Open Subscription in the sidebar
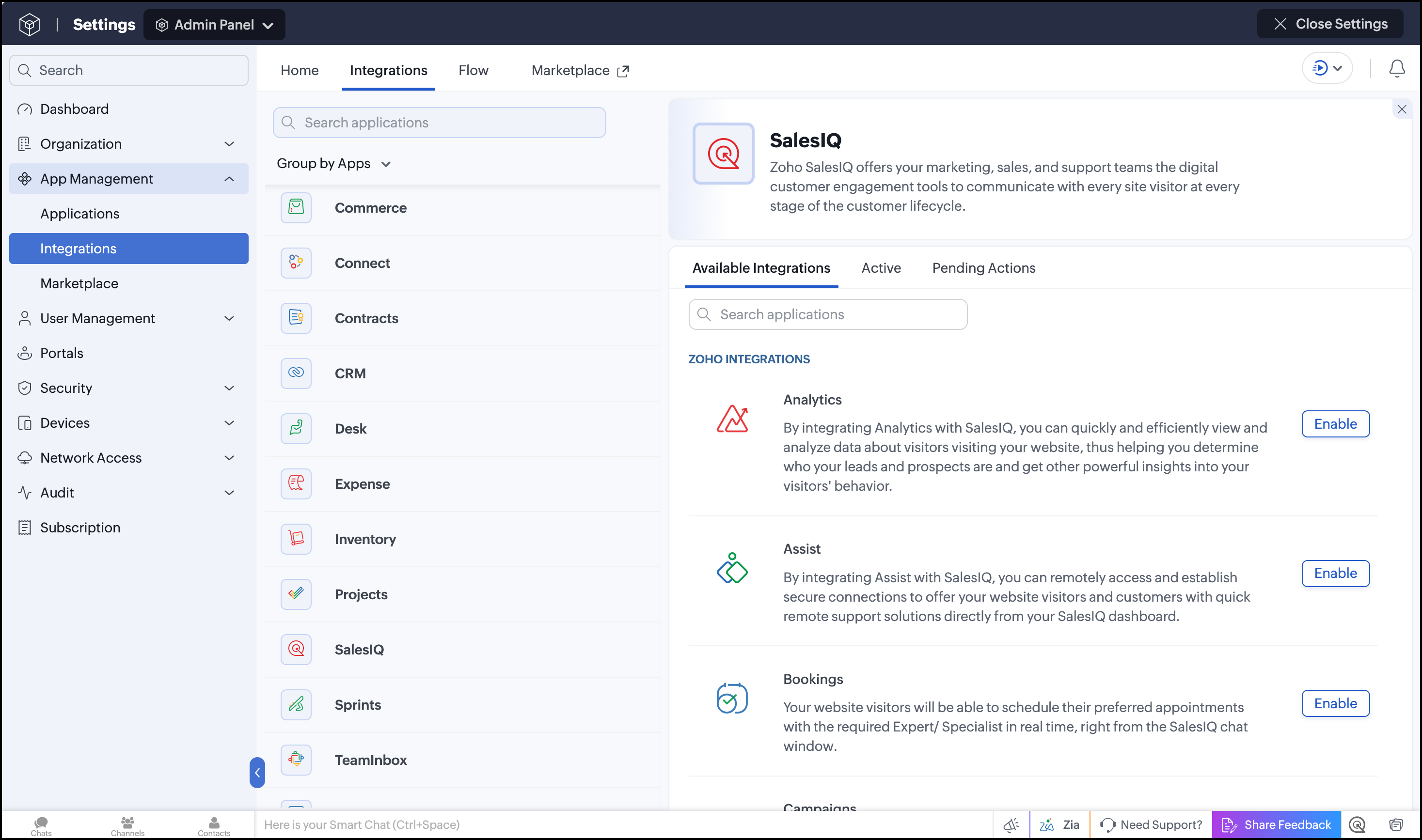This screenshot has width=1422, height=840. (128, 528)
